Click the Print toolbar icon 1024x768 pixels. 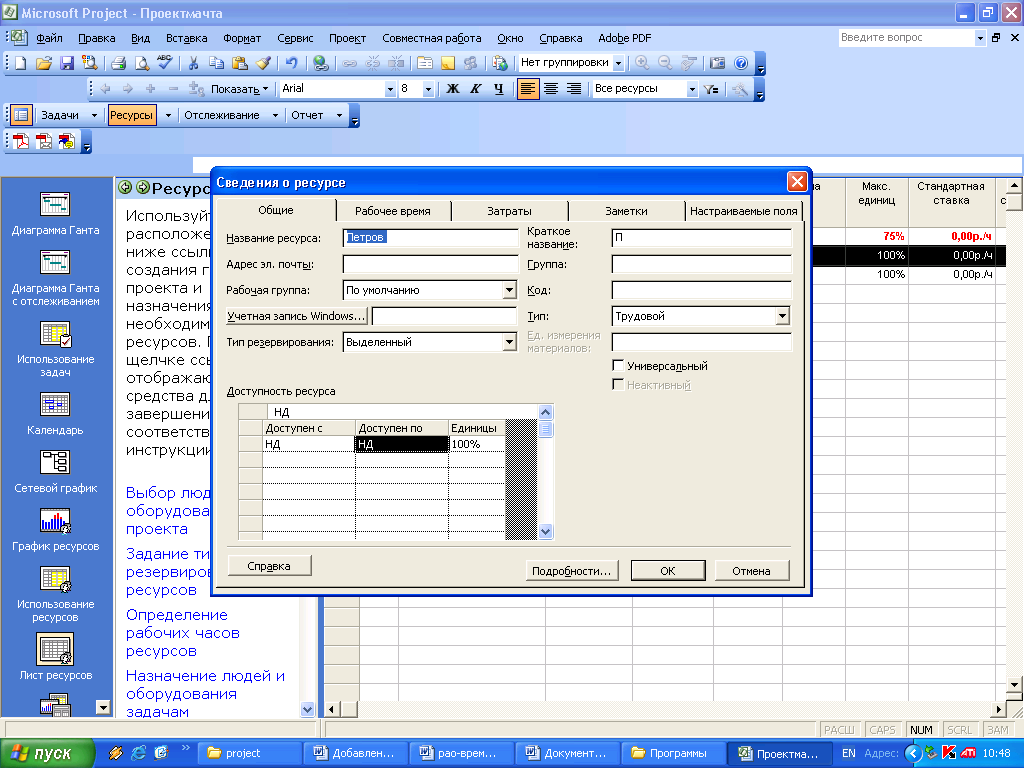coord(118,63)
